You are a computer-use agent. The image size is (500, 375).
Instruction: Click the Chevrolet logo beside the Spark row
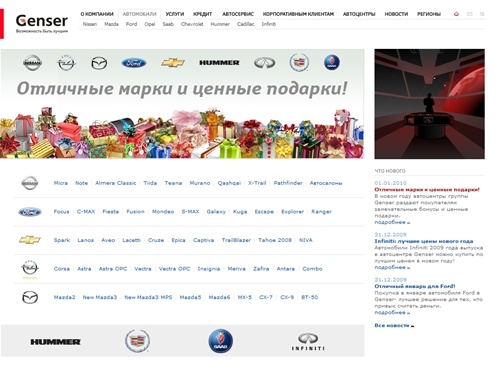(30, 240)
